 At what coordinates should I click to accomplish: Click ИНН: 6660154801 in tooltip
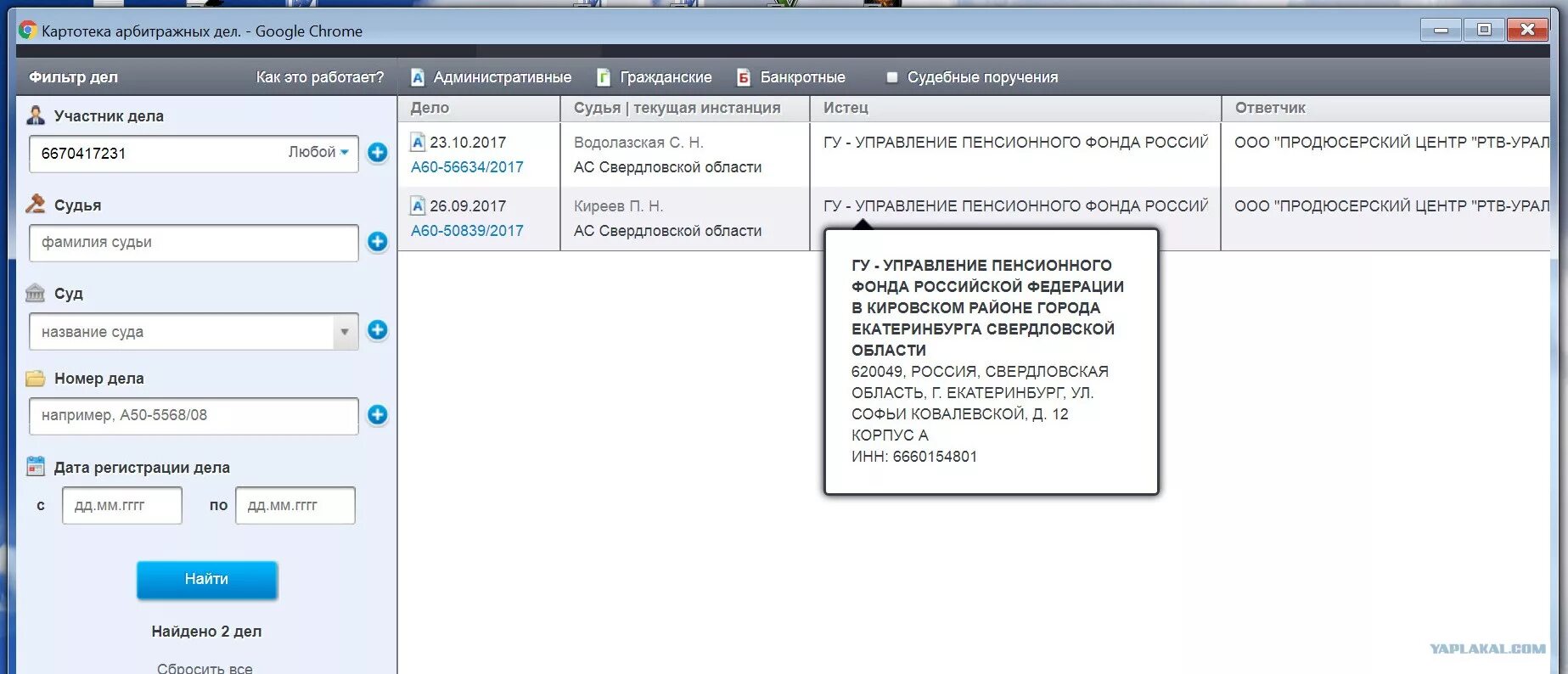point(914,457)
